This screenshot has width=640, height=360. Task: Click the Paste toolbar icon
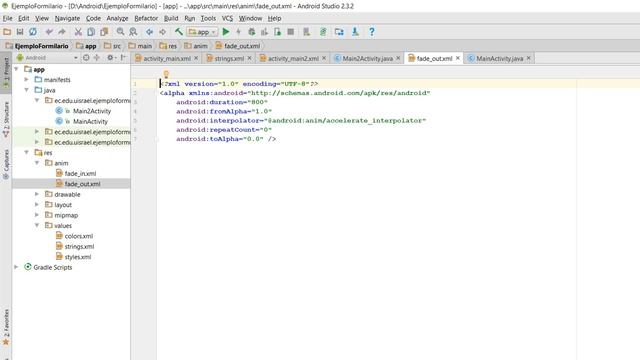tap(104, 32)
